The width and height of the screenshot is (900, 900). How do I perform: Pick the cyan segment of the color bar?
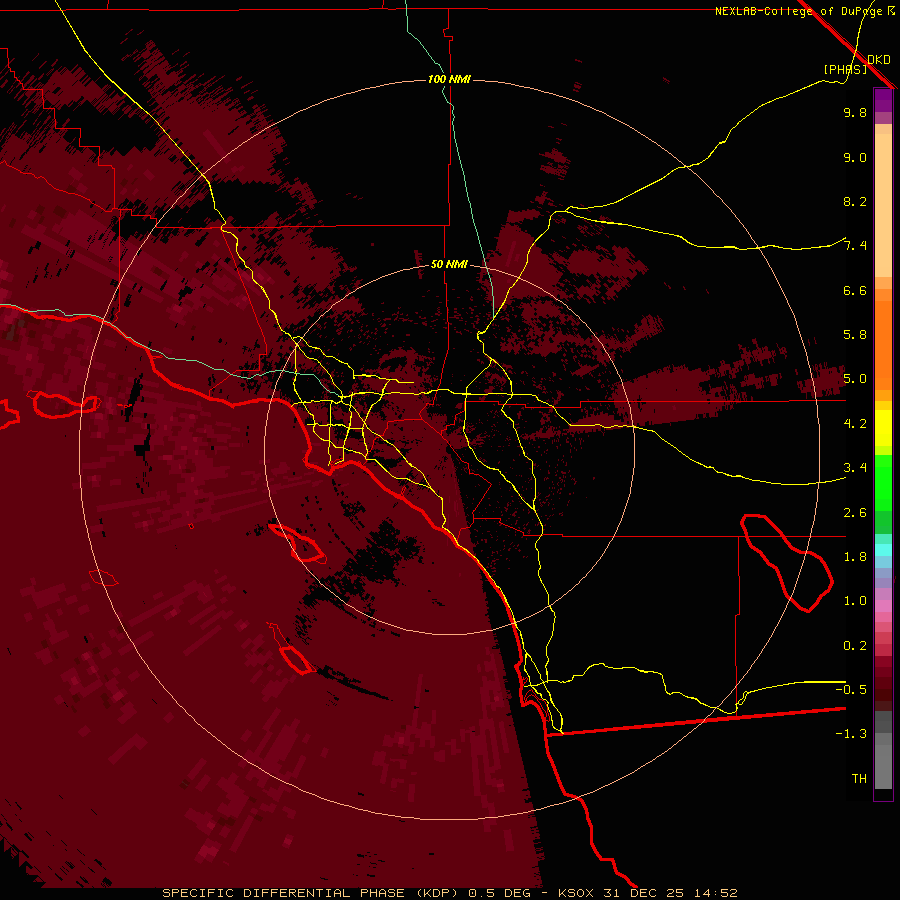coord(883,550)
